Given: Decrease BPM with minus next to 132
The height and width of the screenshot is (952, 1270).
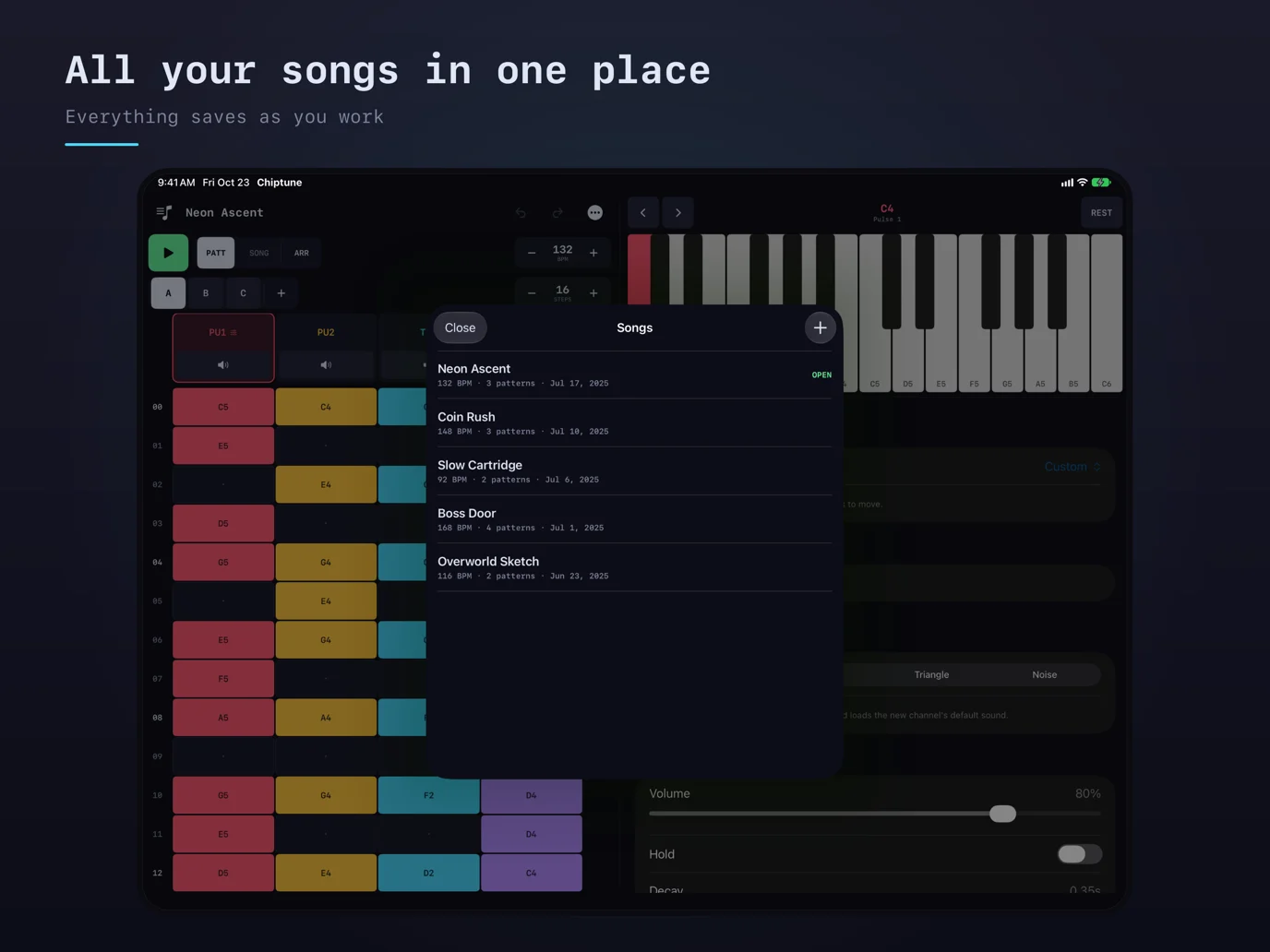Looking at the screenshot, I should pyautogui.click(x=532, y=253).
